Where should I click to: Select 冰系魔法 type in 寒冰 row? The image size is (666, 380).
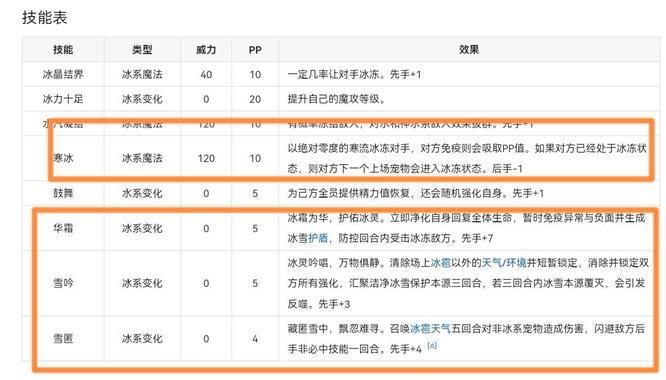(x=142, y=158)
